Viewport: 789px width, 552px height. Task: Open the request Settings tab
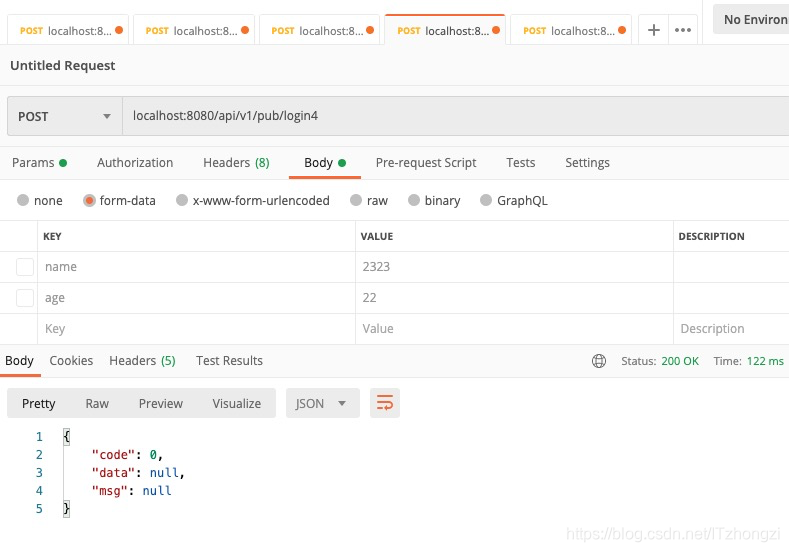pyautogui.click(x=587, y=163)
